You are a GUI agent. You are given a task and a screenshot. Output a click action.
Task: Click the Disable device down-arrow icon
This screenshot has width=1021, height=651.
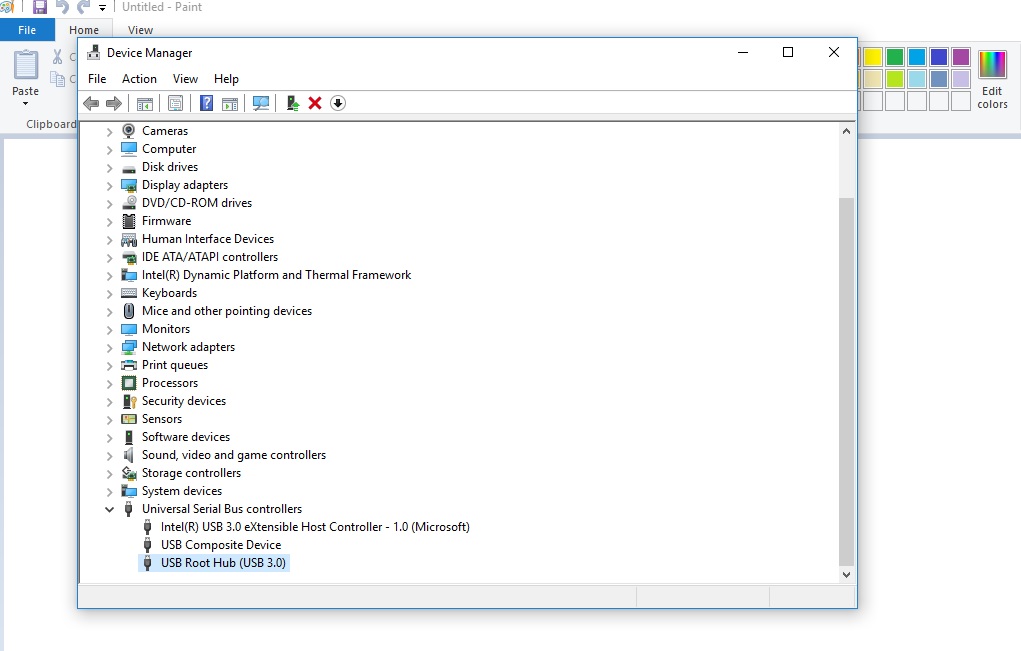click(x=338, y=103)
